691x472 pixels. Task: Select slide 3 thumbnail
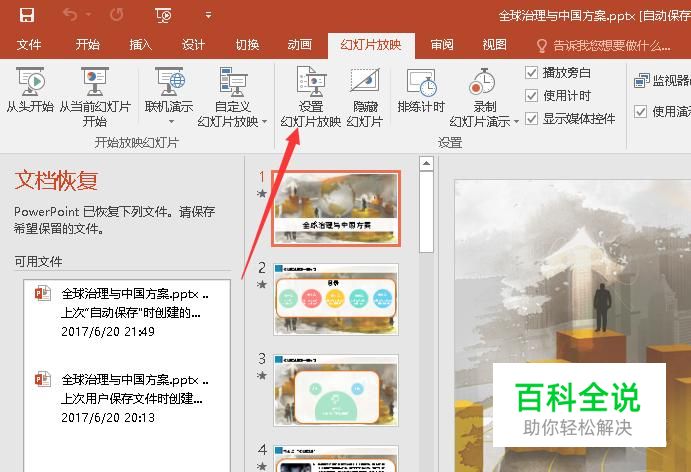336,390
